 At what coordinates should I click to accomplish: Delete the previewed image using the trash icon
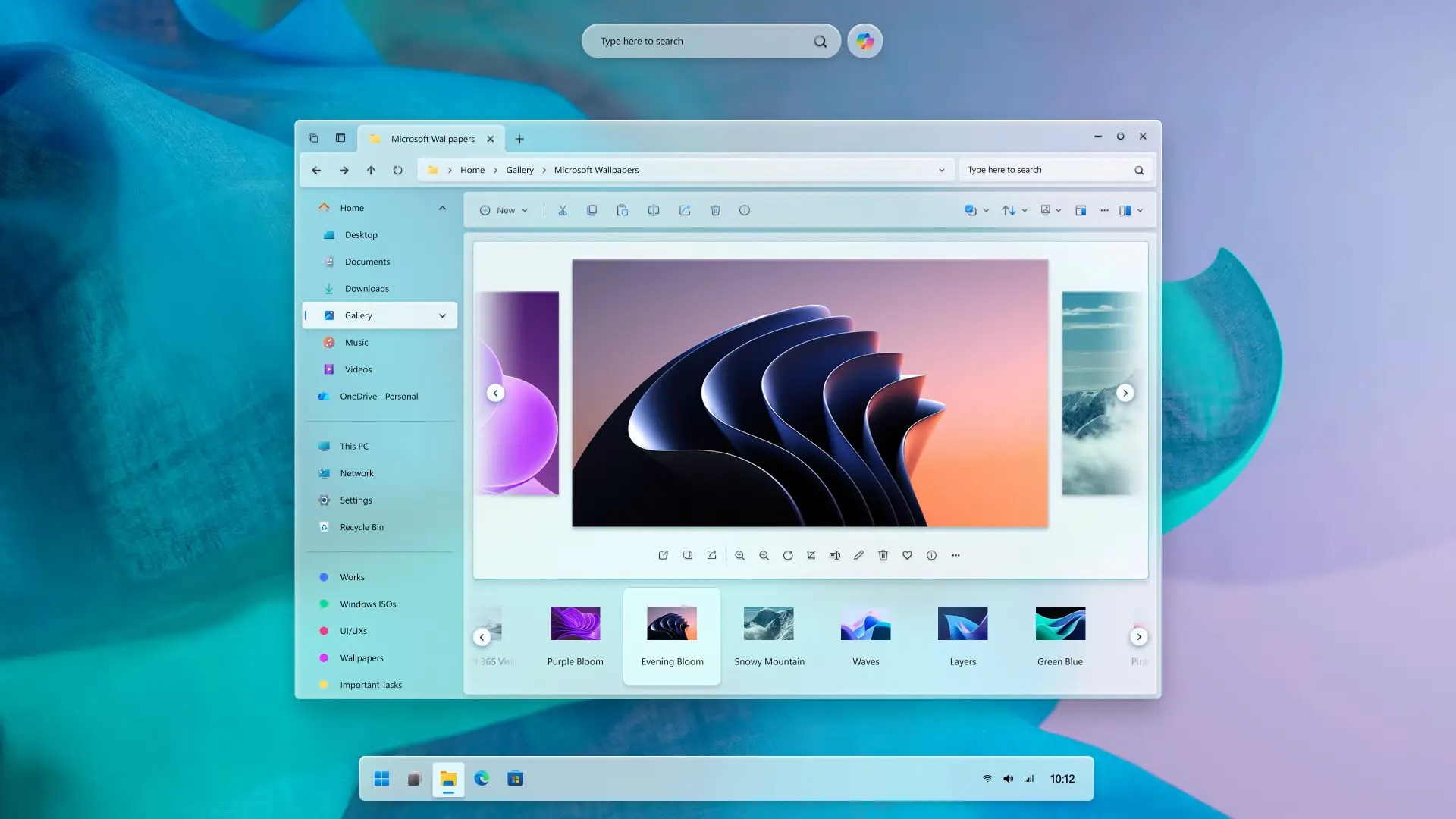(883, 555)
